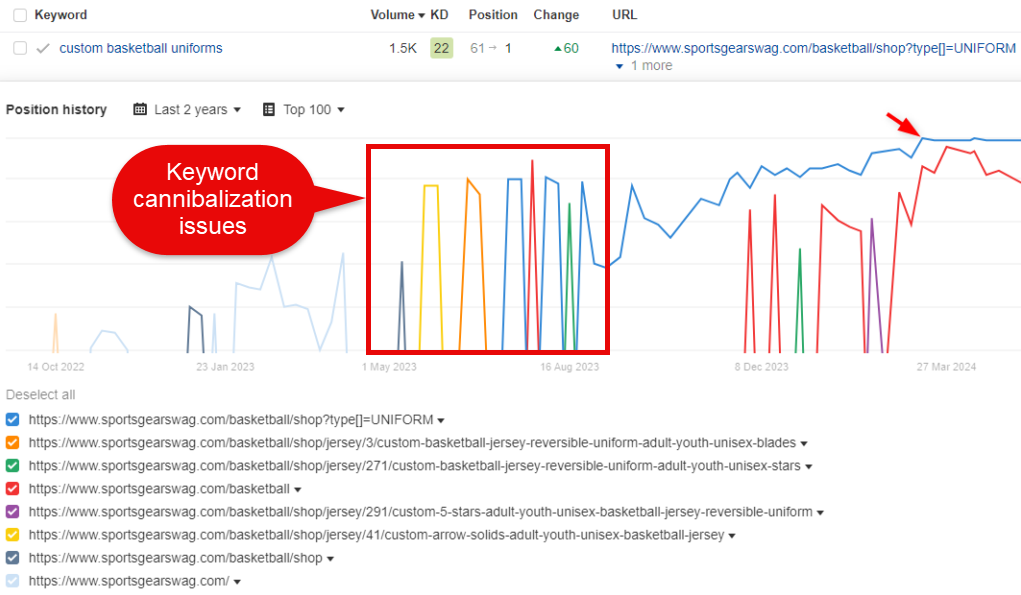Click legend URL ending unisex-stars
This screenshot has width=1021, height=595.
coord(415,466)
